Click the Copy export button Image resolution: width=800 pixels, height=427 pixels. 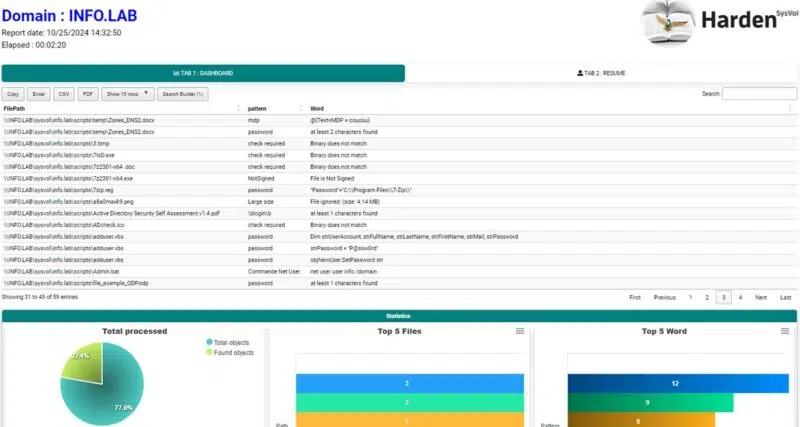(x=13, y=94)
